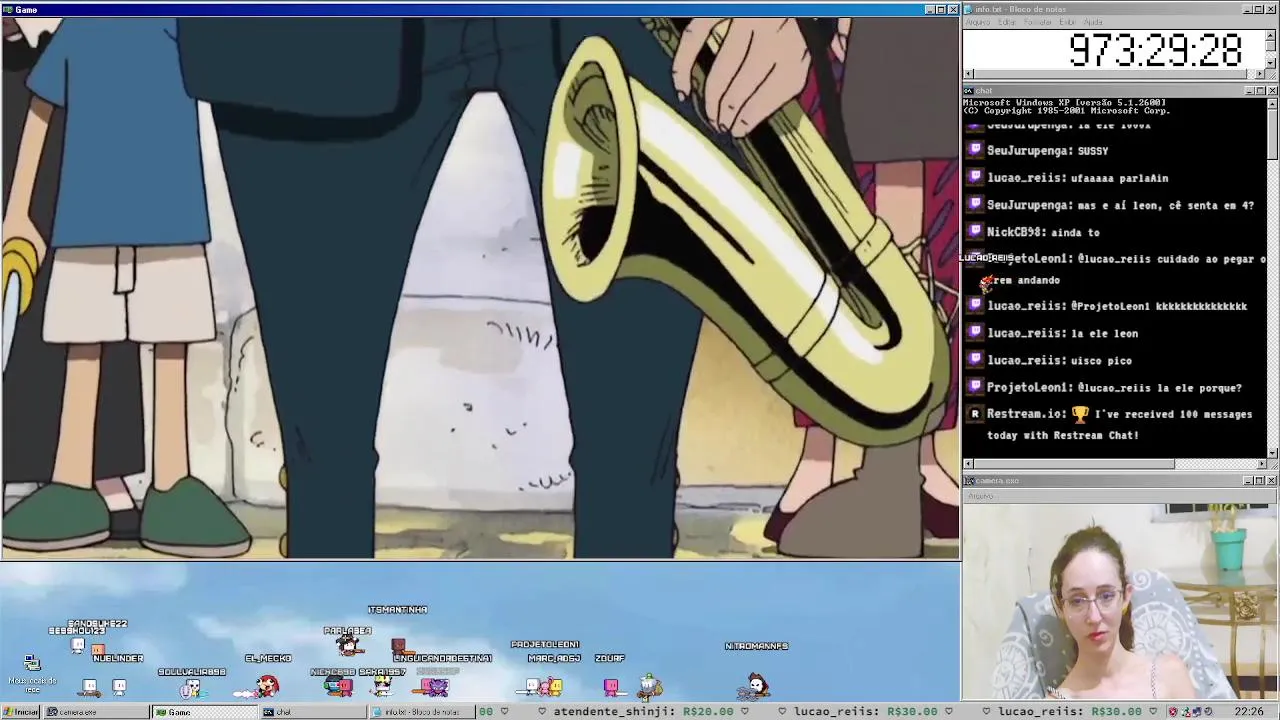Click the ZOURF pink character sprite
1280x720 pixels.
click(x=611, y=687)
